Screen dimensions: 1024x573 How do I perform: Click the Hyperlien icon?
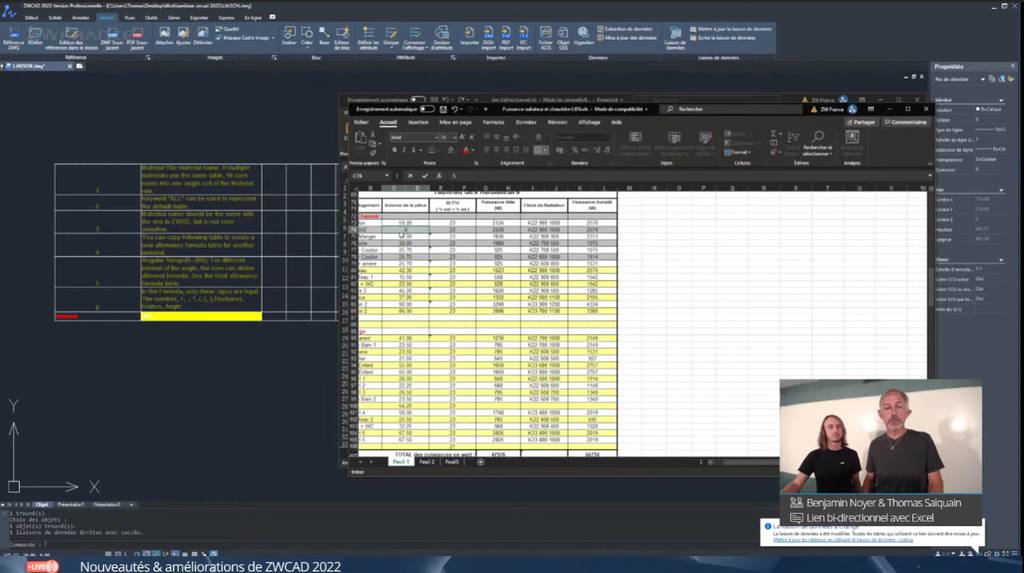tap(583, 36)
